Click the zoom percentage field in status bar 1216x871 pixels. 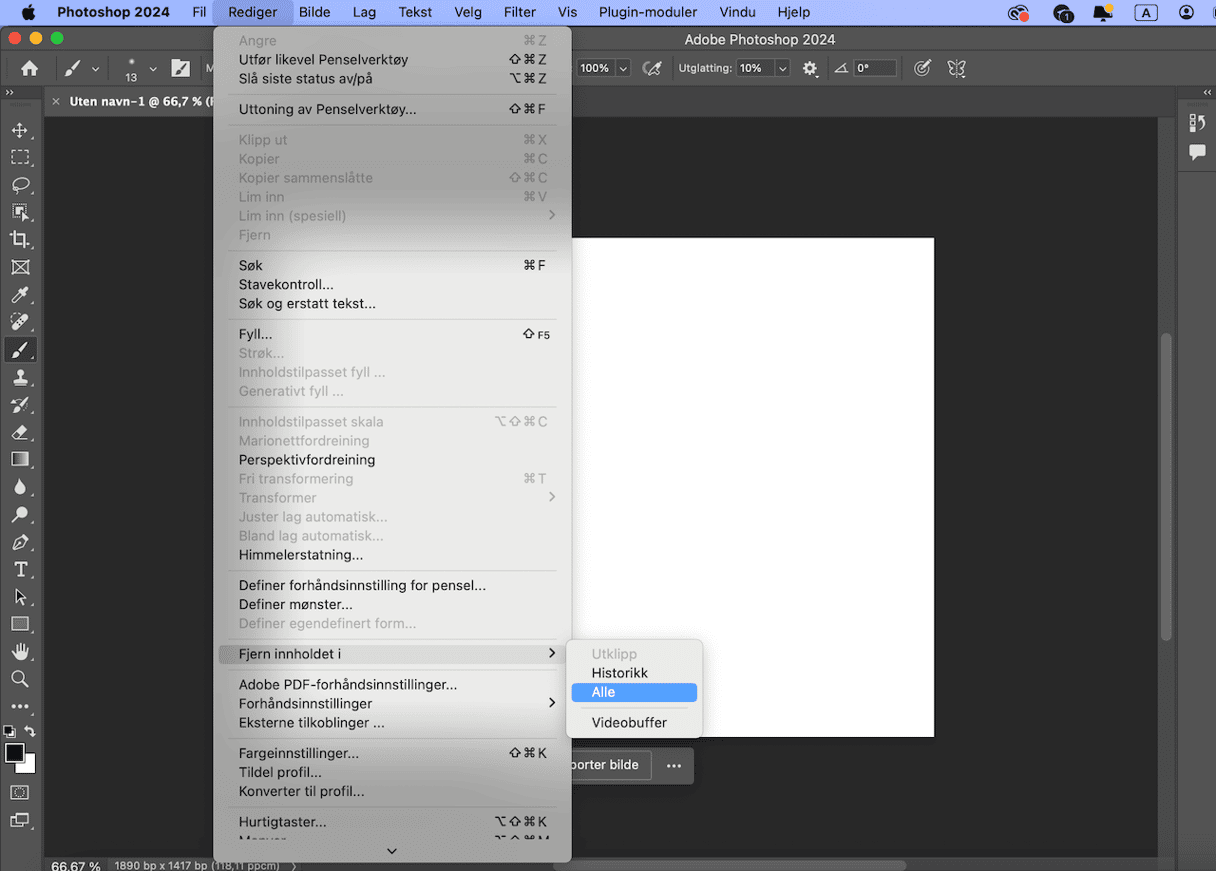76,865
